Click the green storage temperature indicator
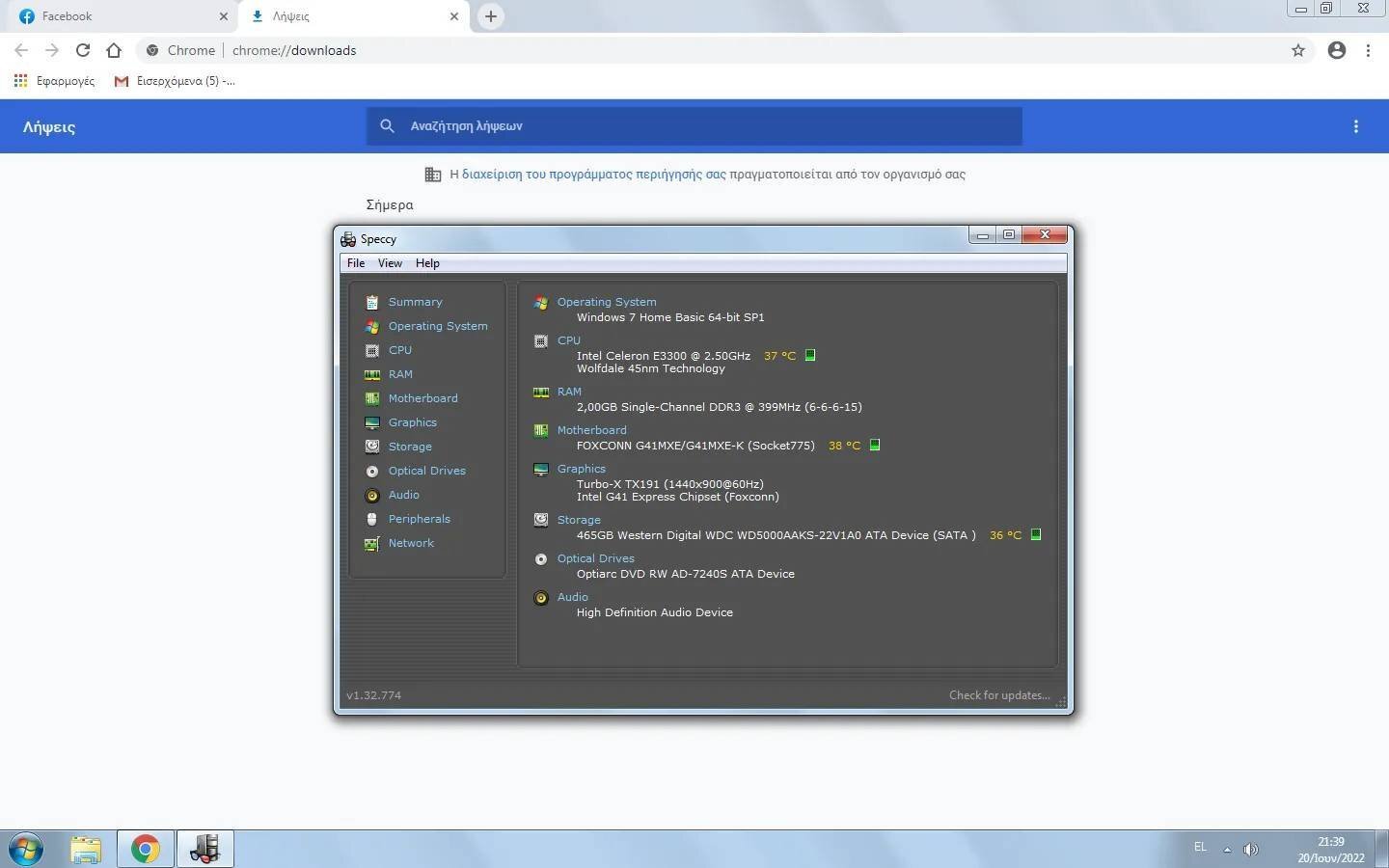 click(1036, 534)
